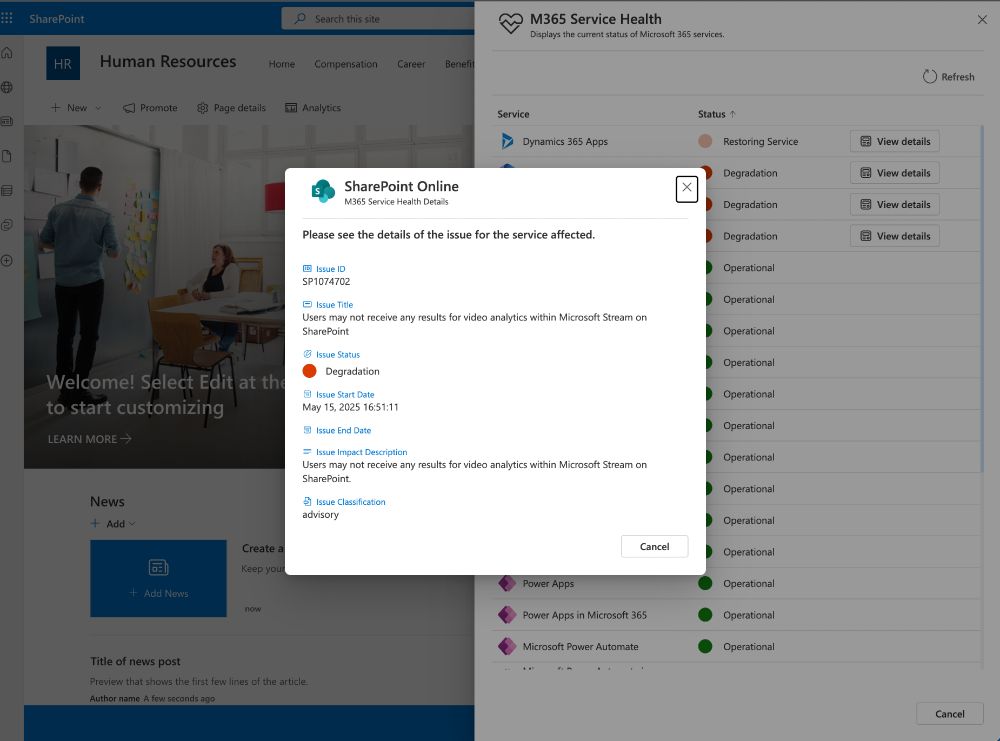Open the Compensation navigation tab
Screen dimensions: 1000x741
(346, 64)
